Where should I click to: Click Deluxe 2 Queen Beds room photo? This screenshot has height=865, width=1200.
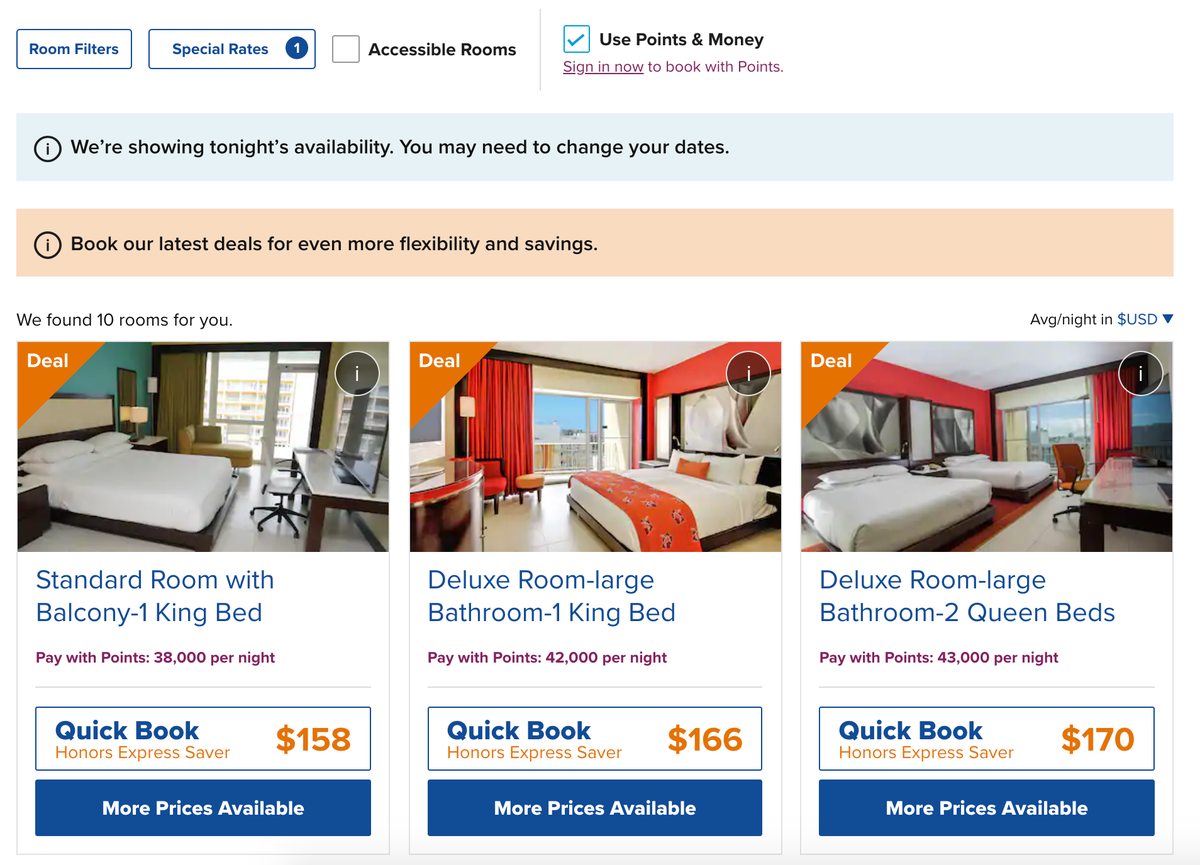coord(986,460)
